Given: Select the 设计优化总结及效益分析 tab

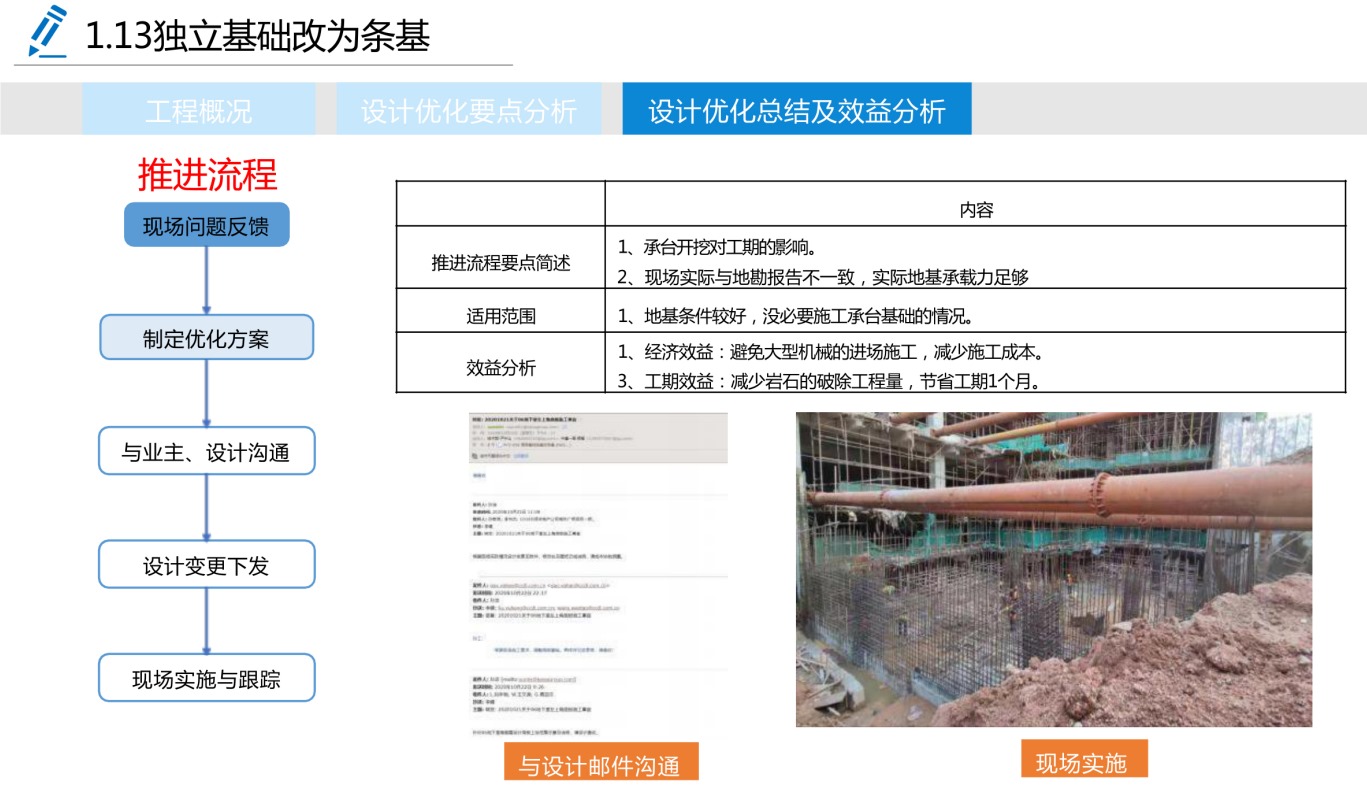Looking at the screenshot, I should click(x=796, y=110).
